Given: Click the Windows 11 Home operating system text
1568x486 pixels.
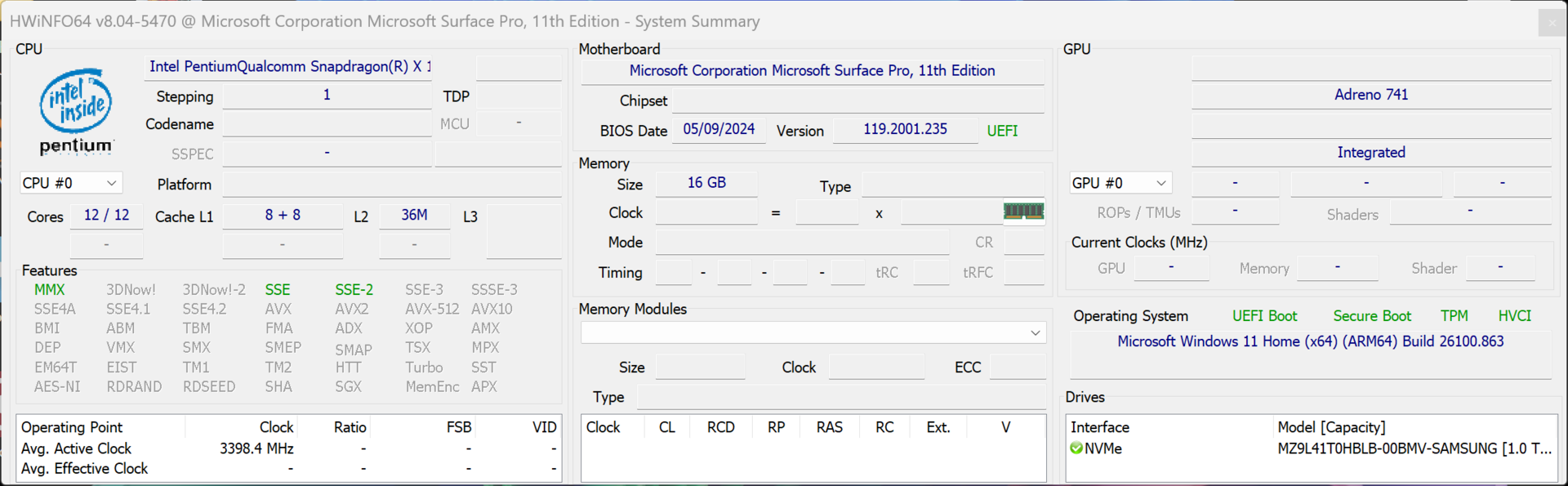Looking at the screenshot, I should coord(1310,341).
